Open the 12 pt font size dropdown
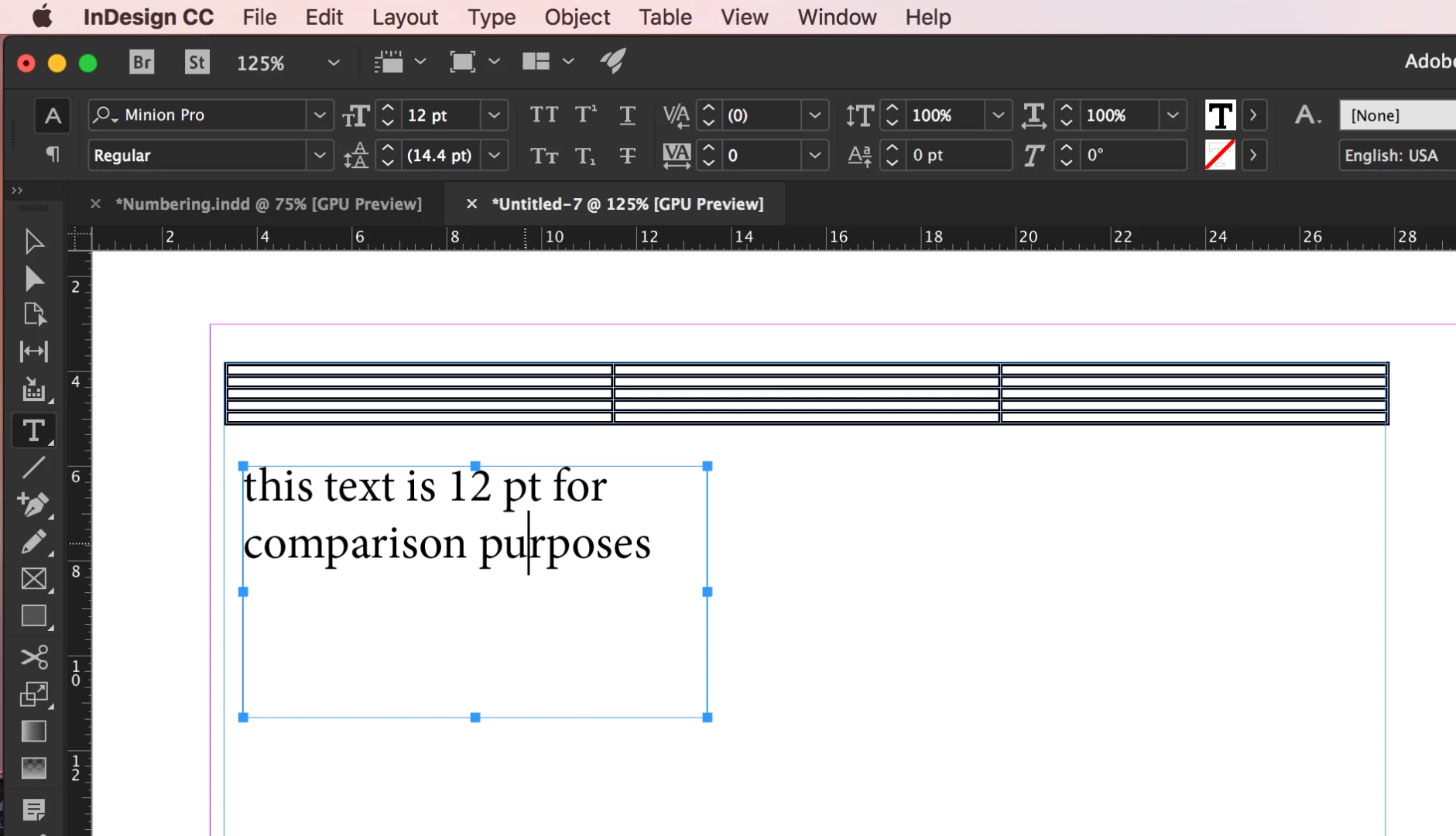 tap(495, 115)
